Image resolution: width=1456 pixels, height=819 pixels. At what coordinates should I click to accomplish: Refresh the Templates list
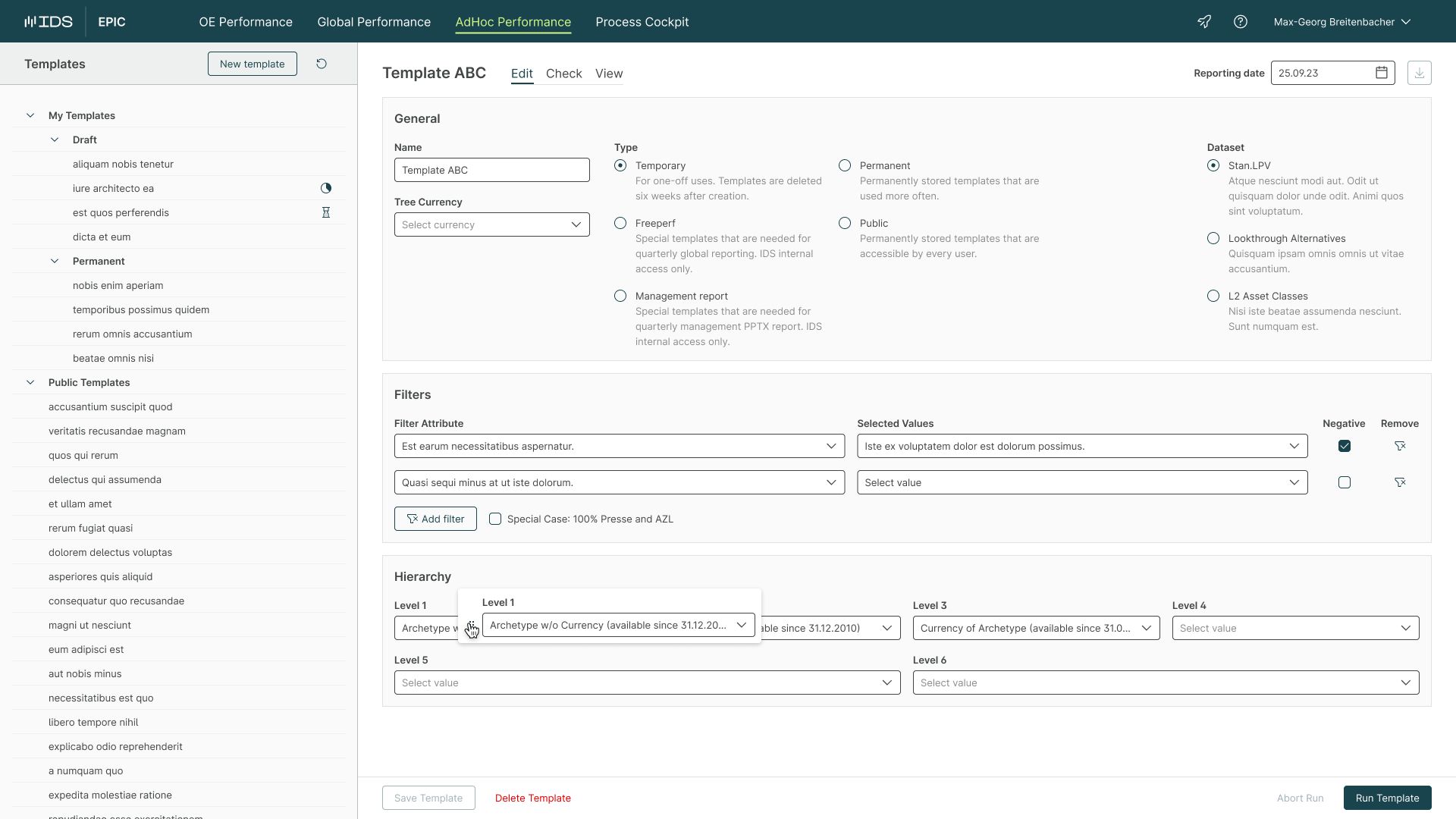tap(322, 64)
